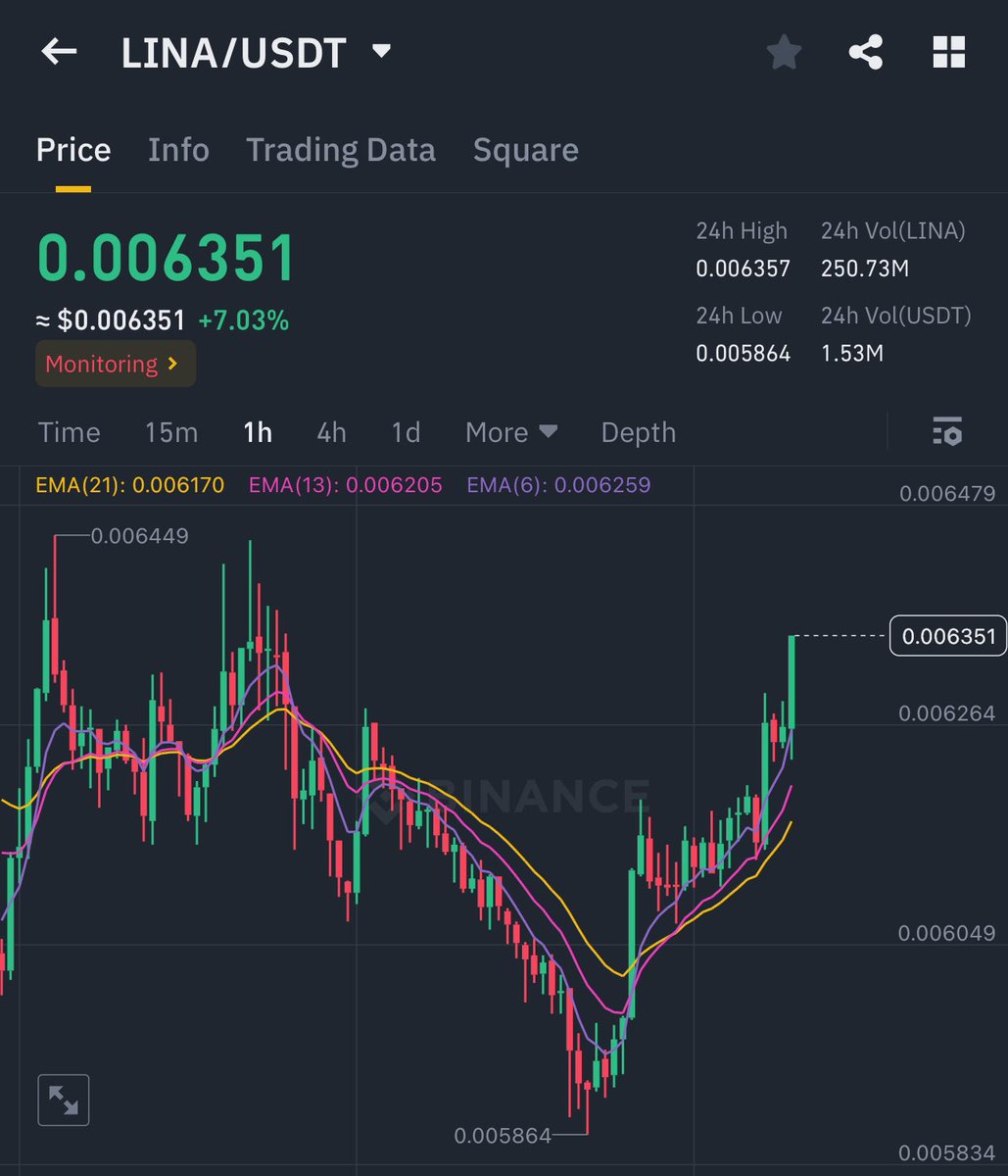The width and height of the screenshot is (1008, 1176).
Task: Tap the 24h High value 0.006357
Action: 743,268
